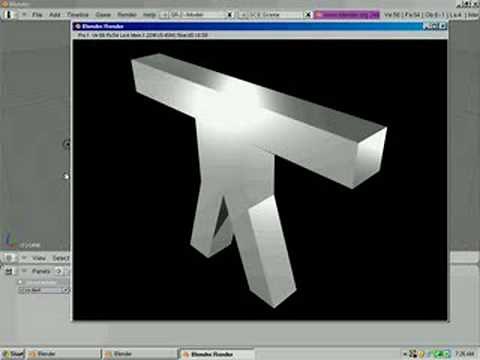480x360 pixels.
Task: Open the Add menu
Action: click(x=55, y=15)
